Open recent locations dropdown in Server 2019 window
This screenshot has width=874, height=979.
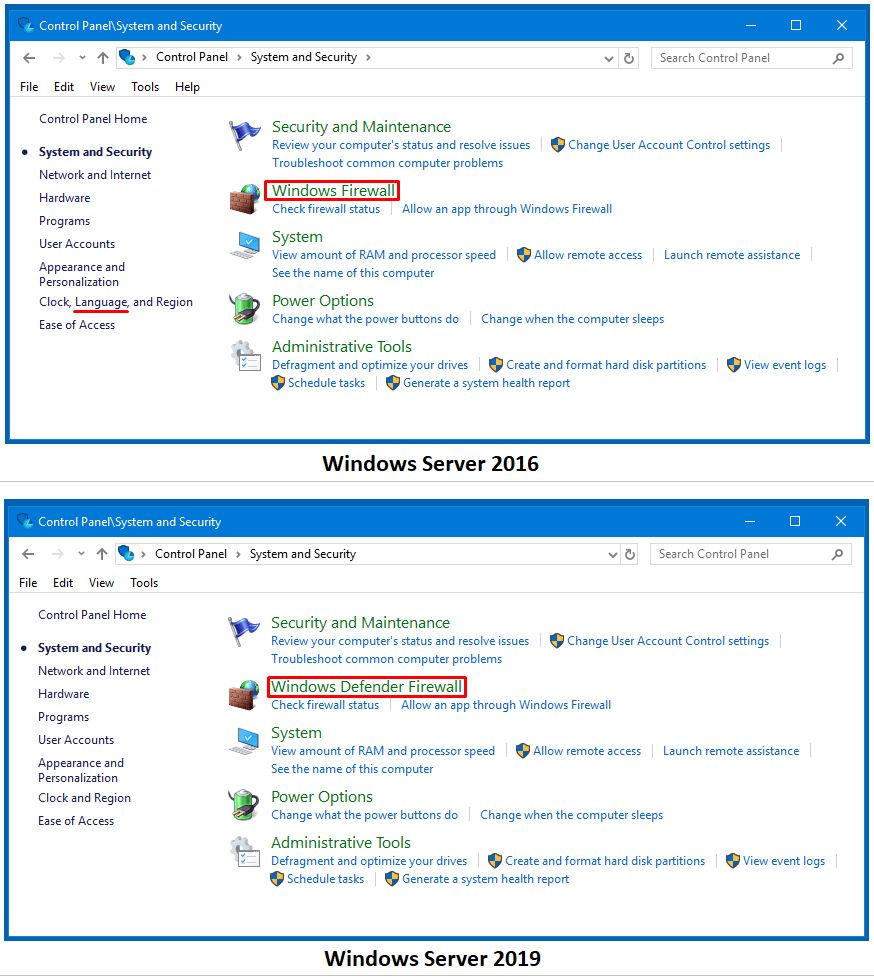click(x=81, y=554)
